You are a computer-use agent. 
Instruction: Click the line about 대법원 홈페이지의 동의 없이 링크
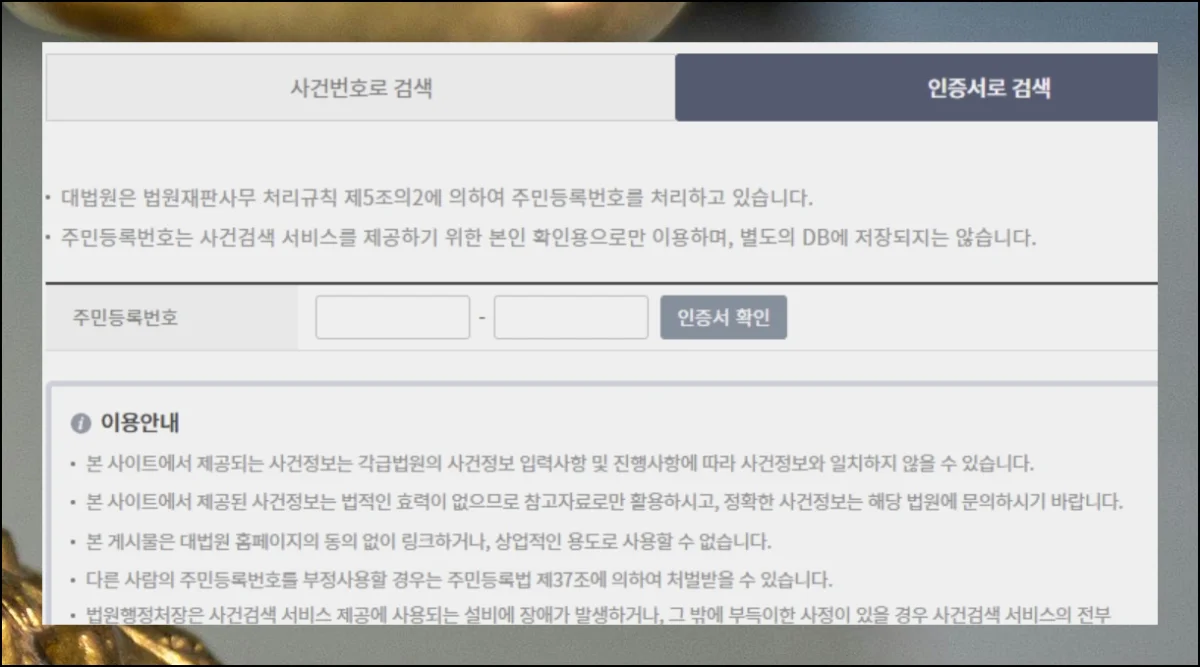[430, 542]
